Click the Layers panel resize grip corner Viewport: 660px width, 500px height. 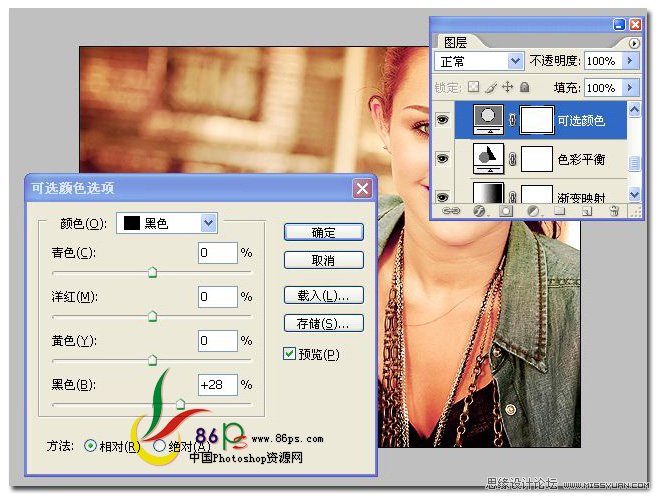[x=636, y=212]
